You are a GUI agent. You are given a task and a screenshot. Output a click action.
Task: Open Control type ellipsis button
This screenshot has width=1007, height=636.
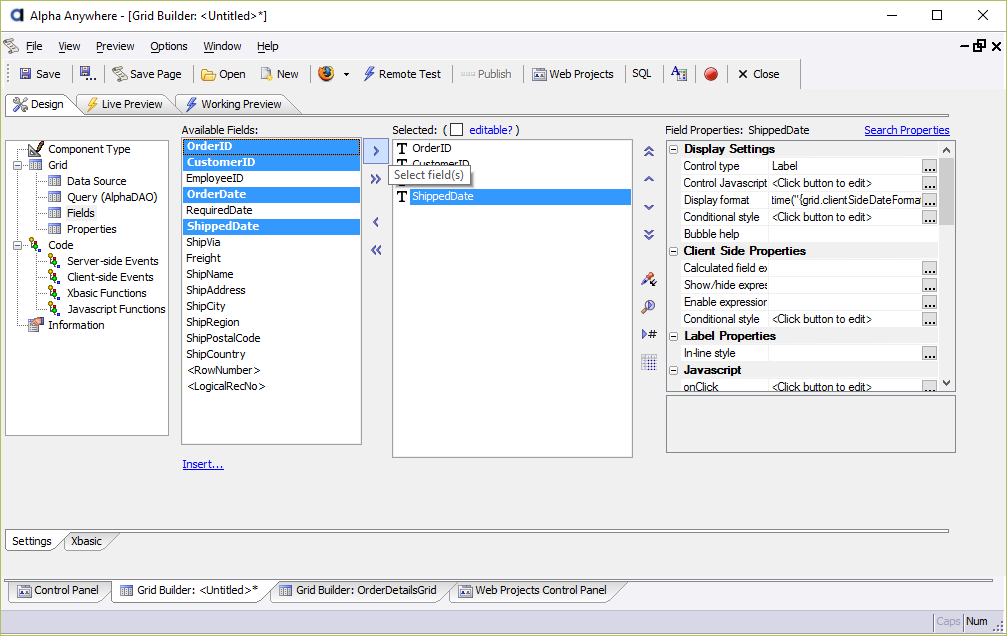click(929, 166)
